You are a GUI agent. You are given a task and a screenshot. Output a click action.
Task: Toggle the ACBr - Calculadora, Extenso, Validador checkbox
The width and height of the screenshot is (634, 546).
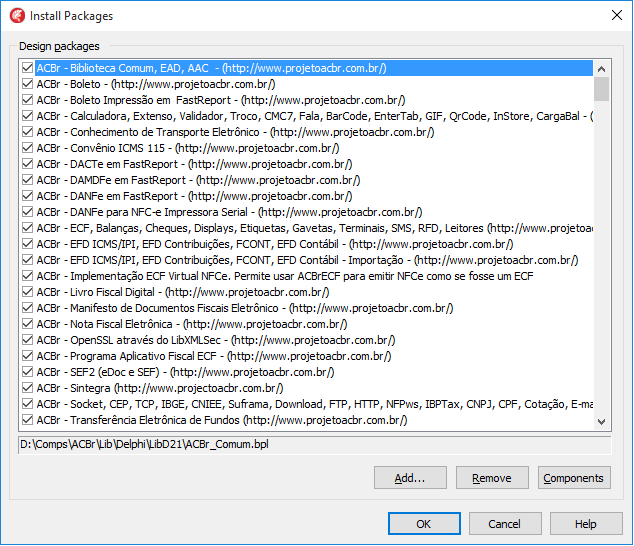tap(27, 116)
